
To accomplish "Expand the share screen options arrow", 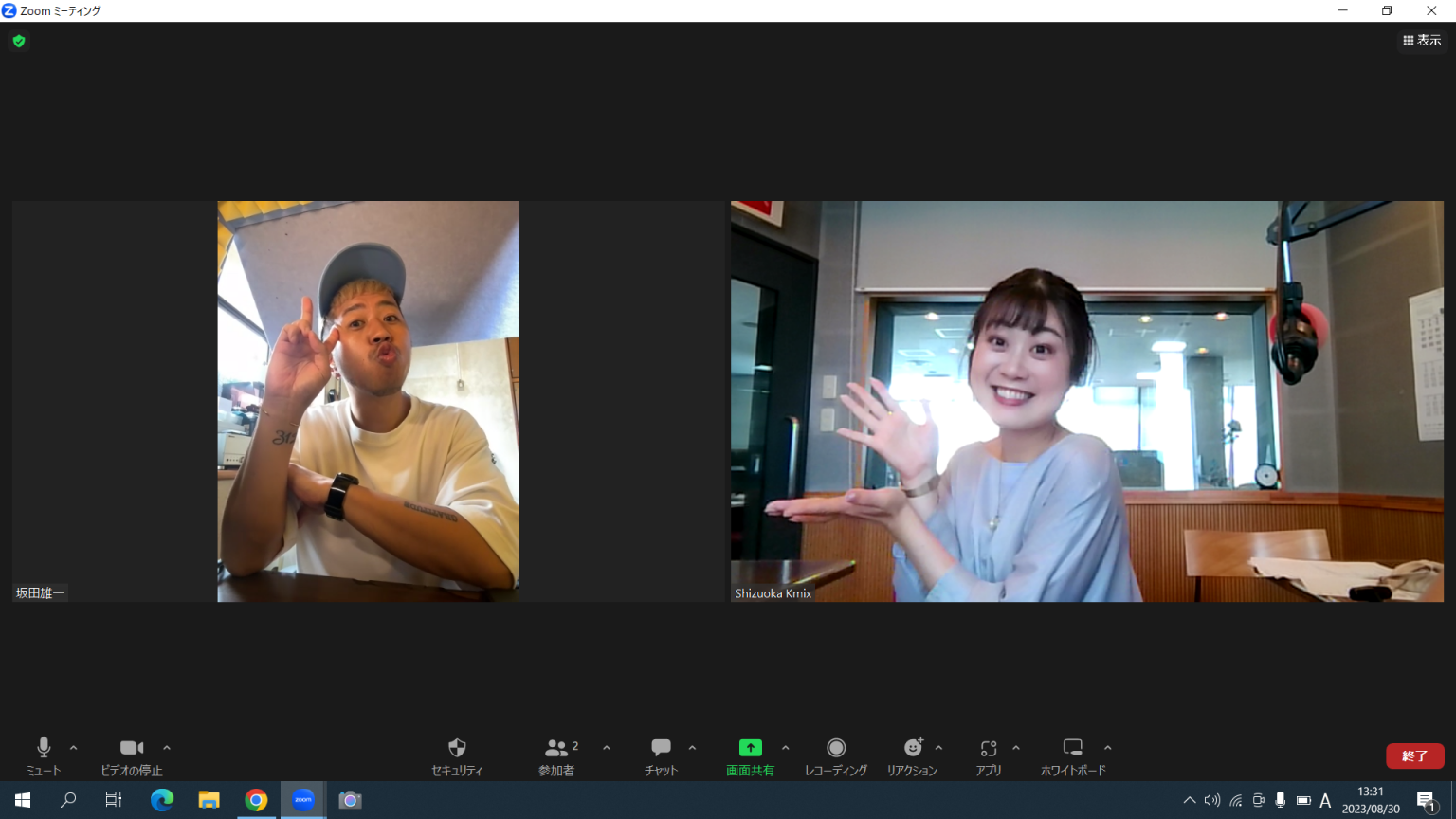I will coord(786,748).
